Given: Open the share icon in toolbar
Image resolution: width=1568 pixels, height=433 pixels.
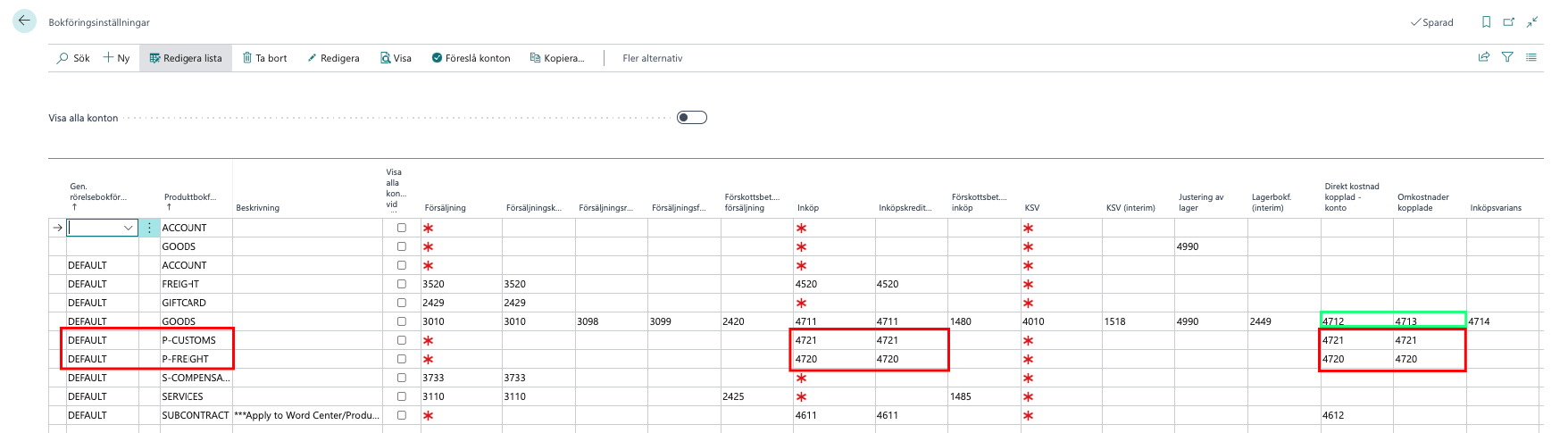Looking at the screenshot, I should pyautogui.click(x=1483, y=57).
